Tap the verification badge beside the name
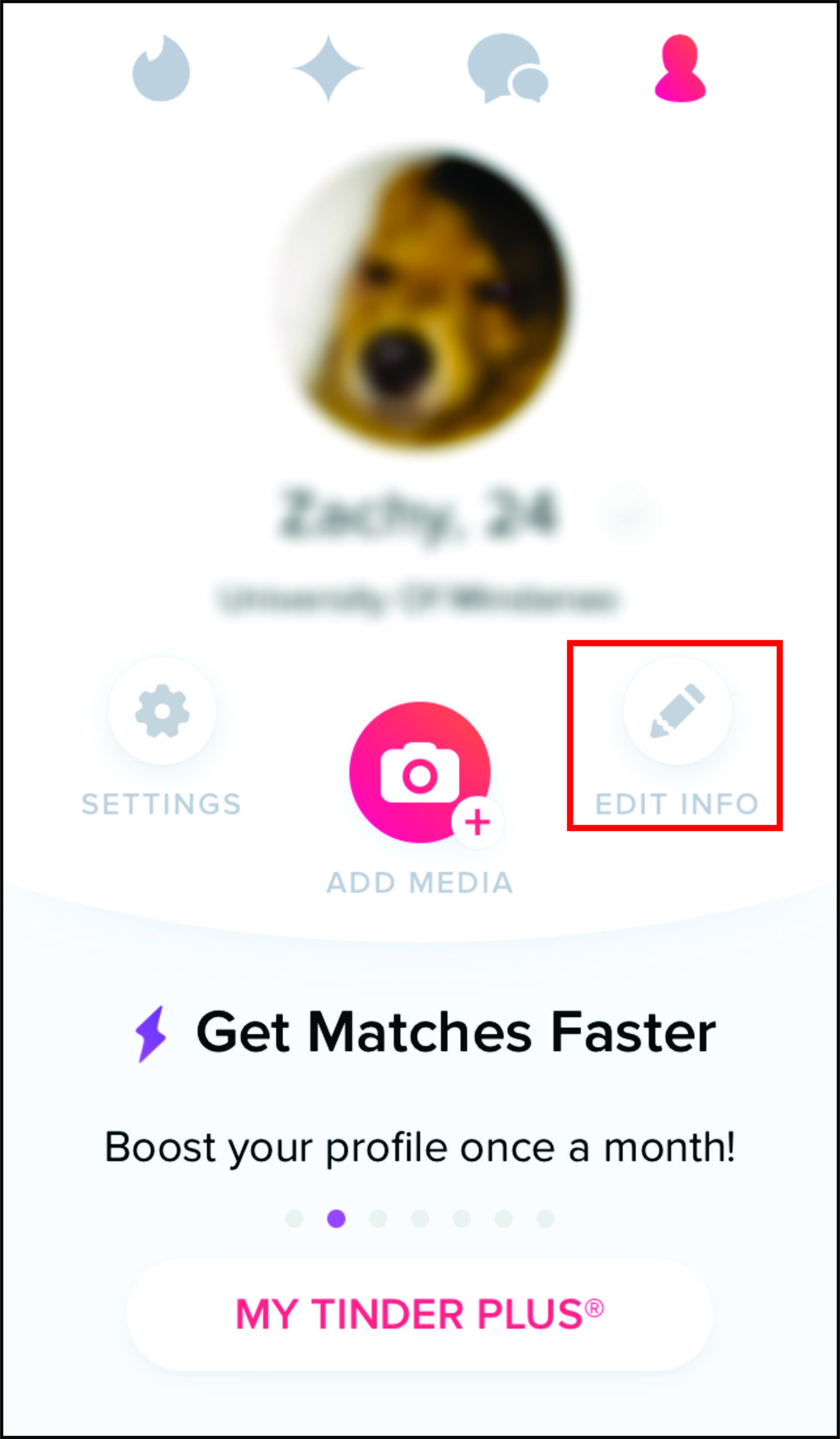 click(630, 515)
